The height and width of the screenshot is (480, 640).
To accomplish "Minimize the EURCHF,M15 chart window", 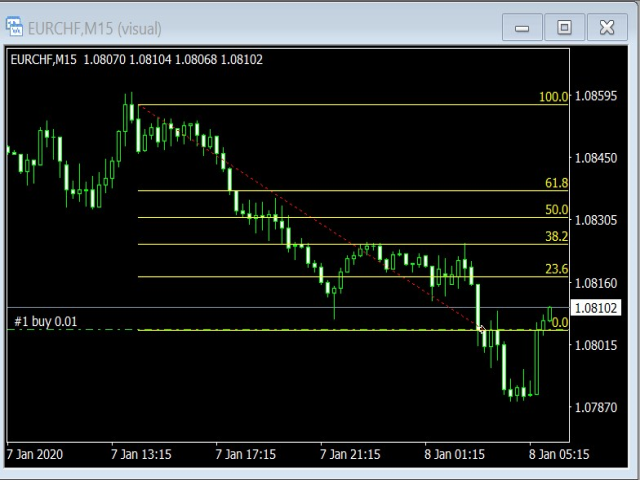I will click(x=522, y=27).
